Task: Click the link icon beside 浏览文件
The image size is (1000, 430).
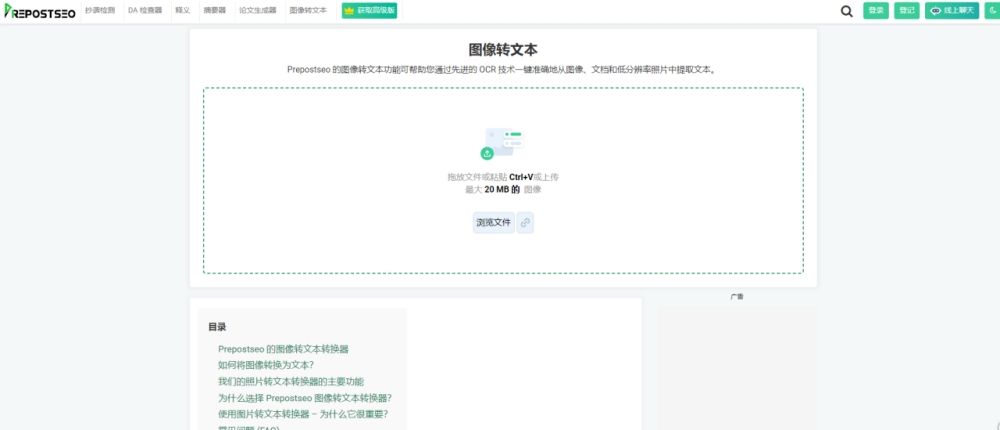Action: tap(525, 223)
